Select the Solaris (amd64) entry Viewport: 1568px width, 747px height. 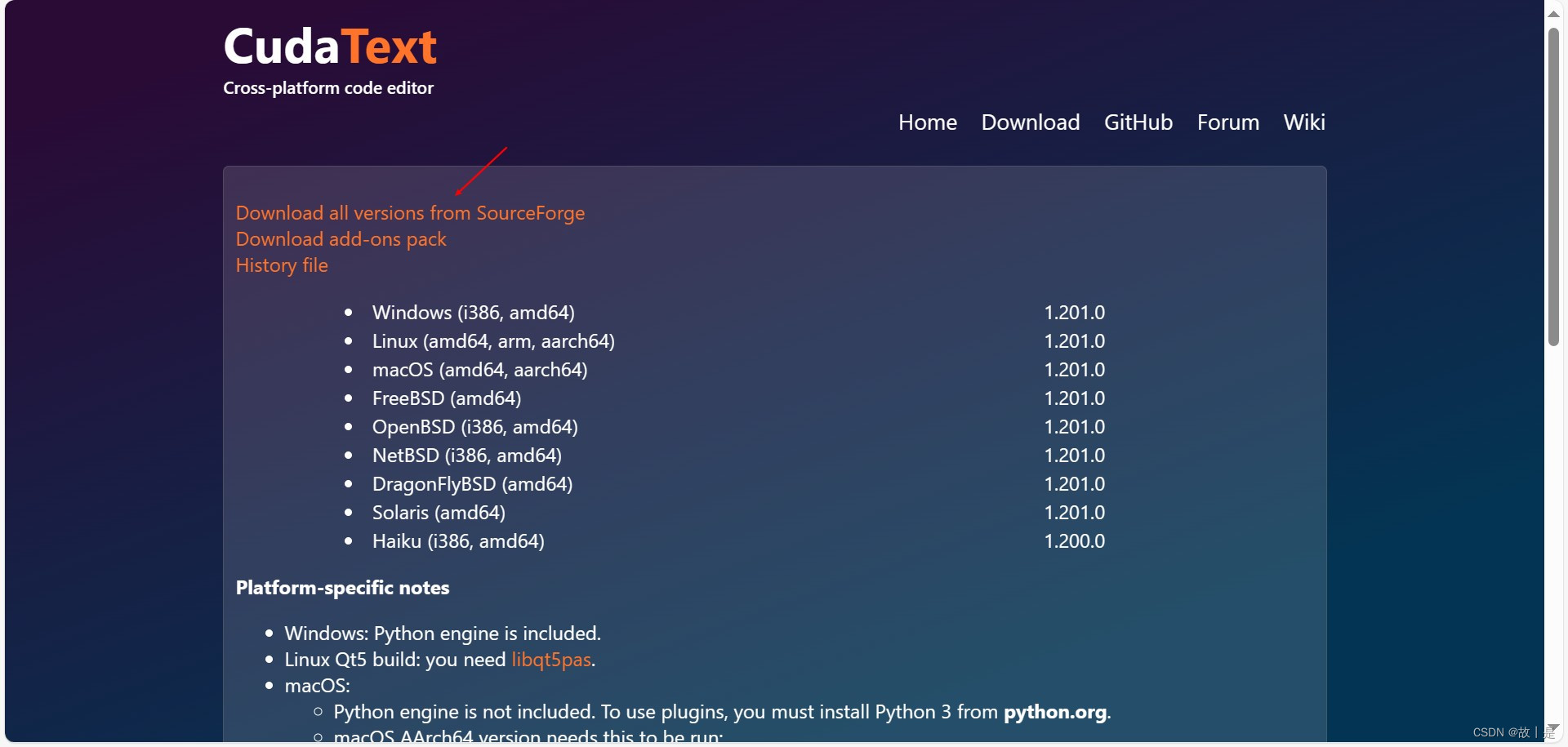tap(439, 513)
